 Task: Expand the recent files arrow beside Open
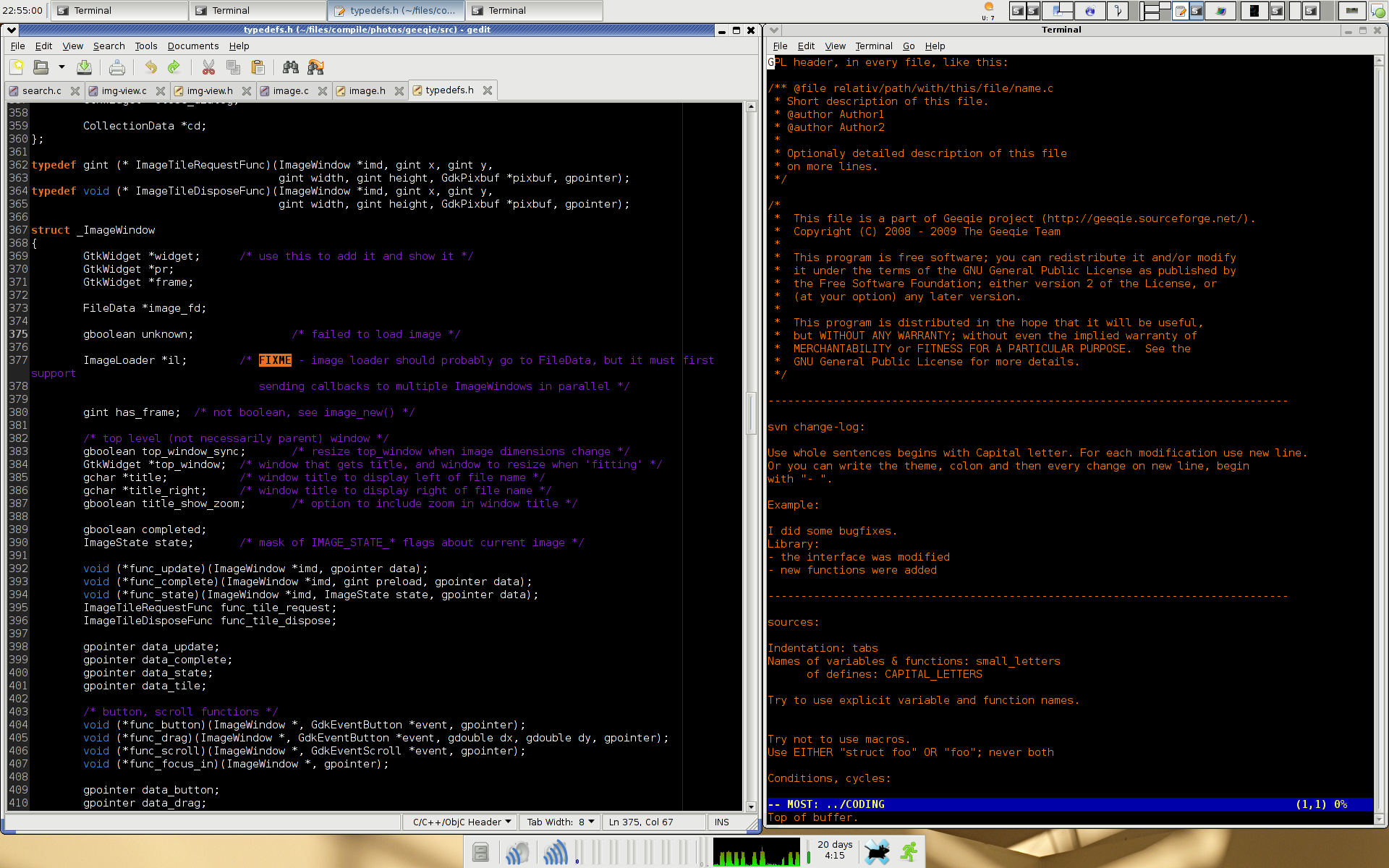click(x=61, y=67)
